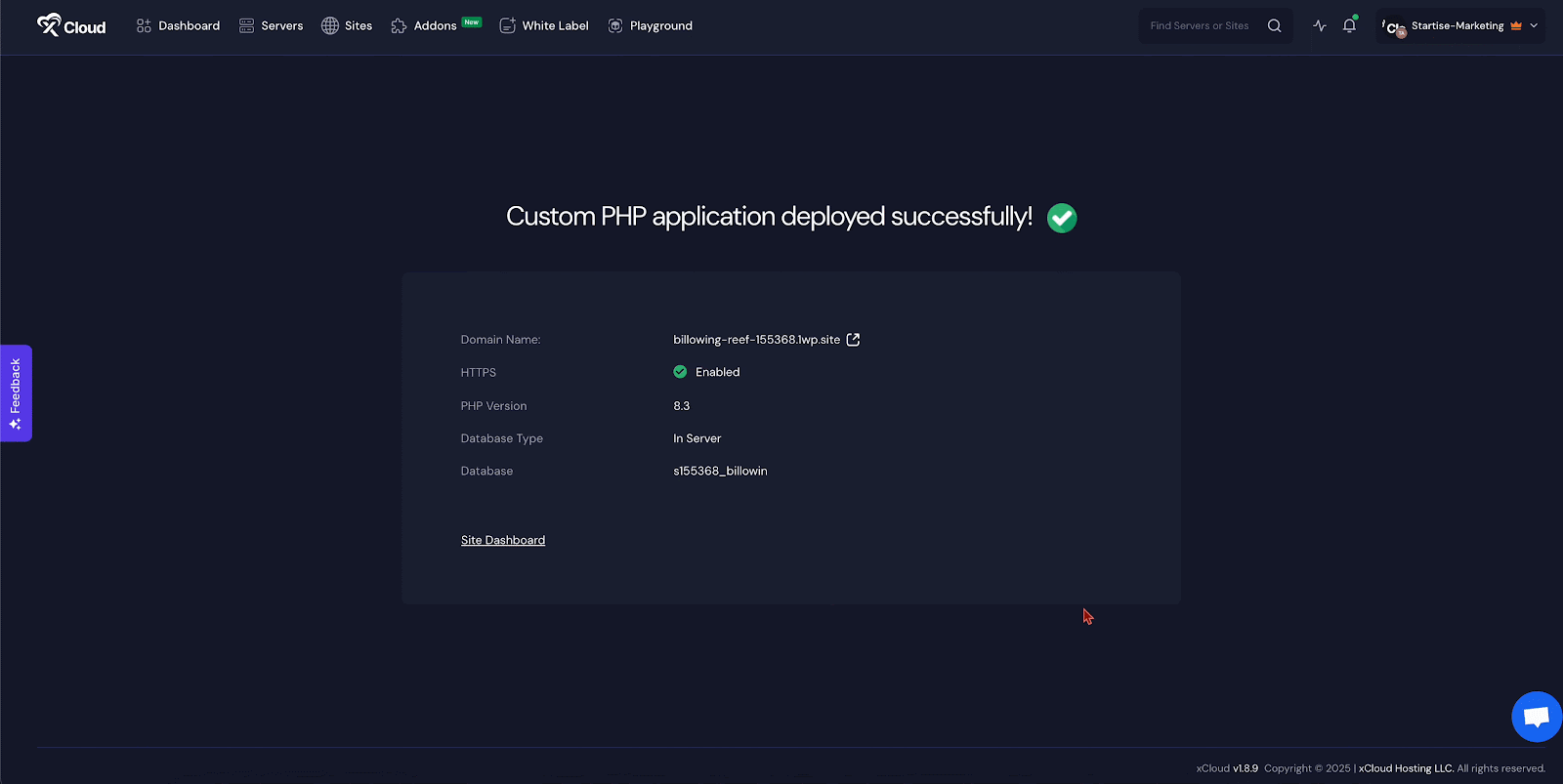Open the domain external link icon

point(853,340)
